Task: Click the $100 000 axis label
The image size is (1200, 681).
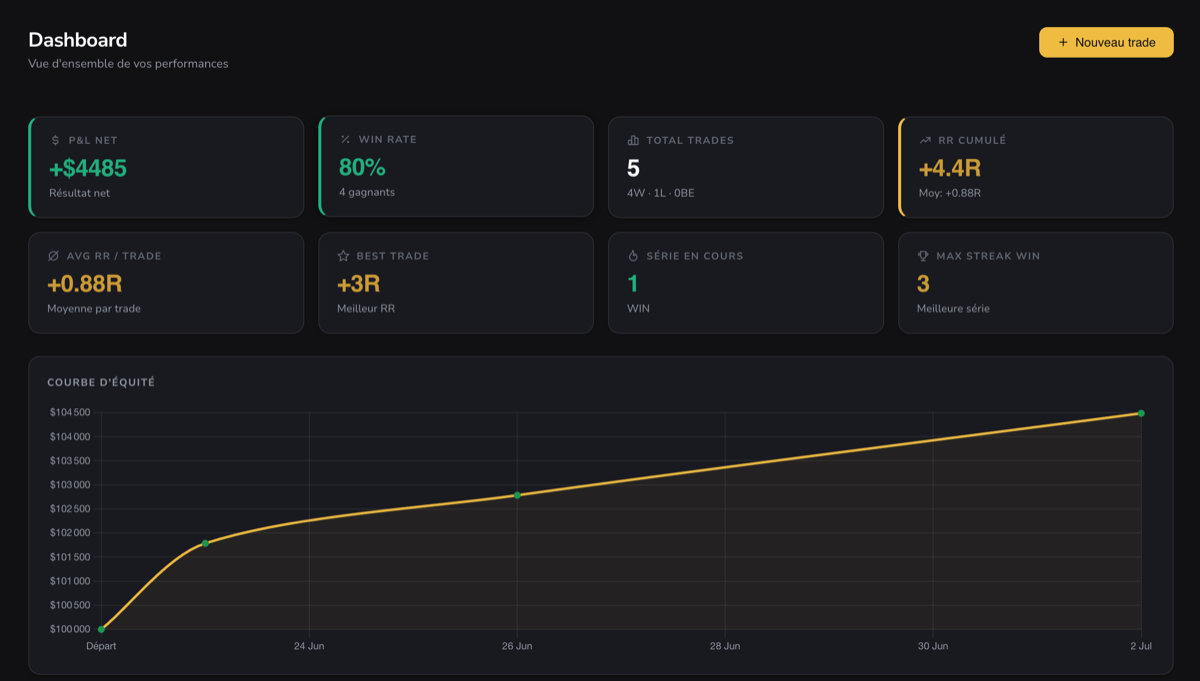Action: [x=69, y=629]
